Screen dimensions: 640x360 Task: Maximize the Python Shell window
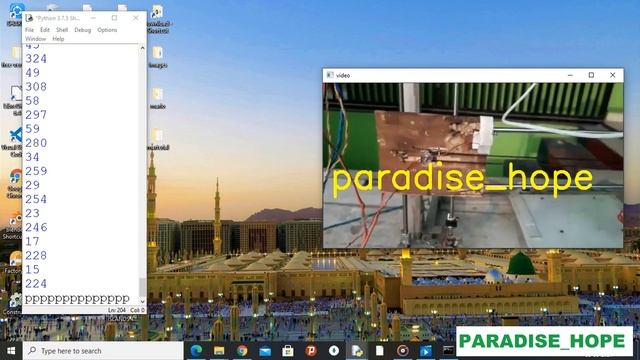[x=114, y=18]
